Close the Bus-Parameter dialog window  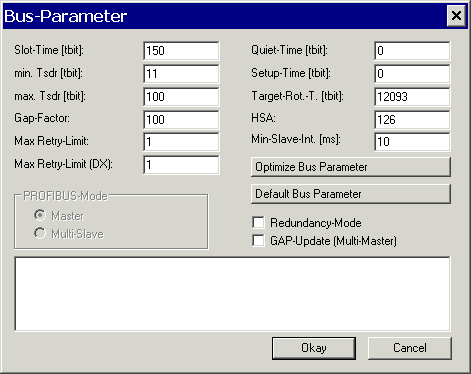[x=456, y=16]
